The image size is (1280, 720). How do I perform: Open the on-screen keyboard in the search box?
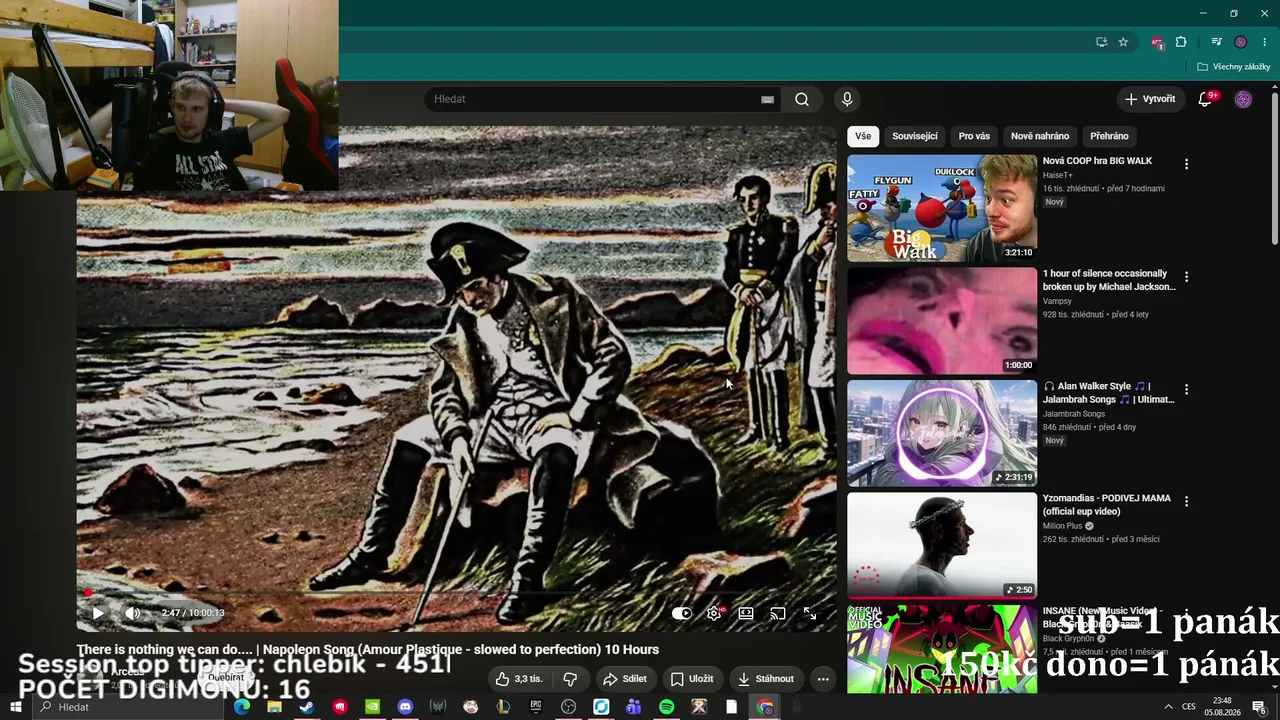pos(767,99)
